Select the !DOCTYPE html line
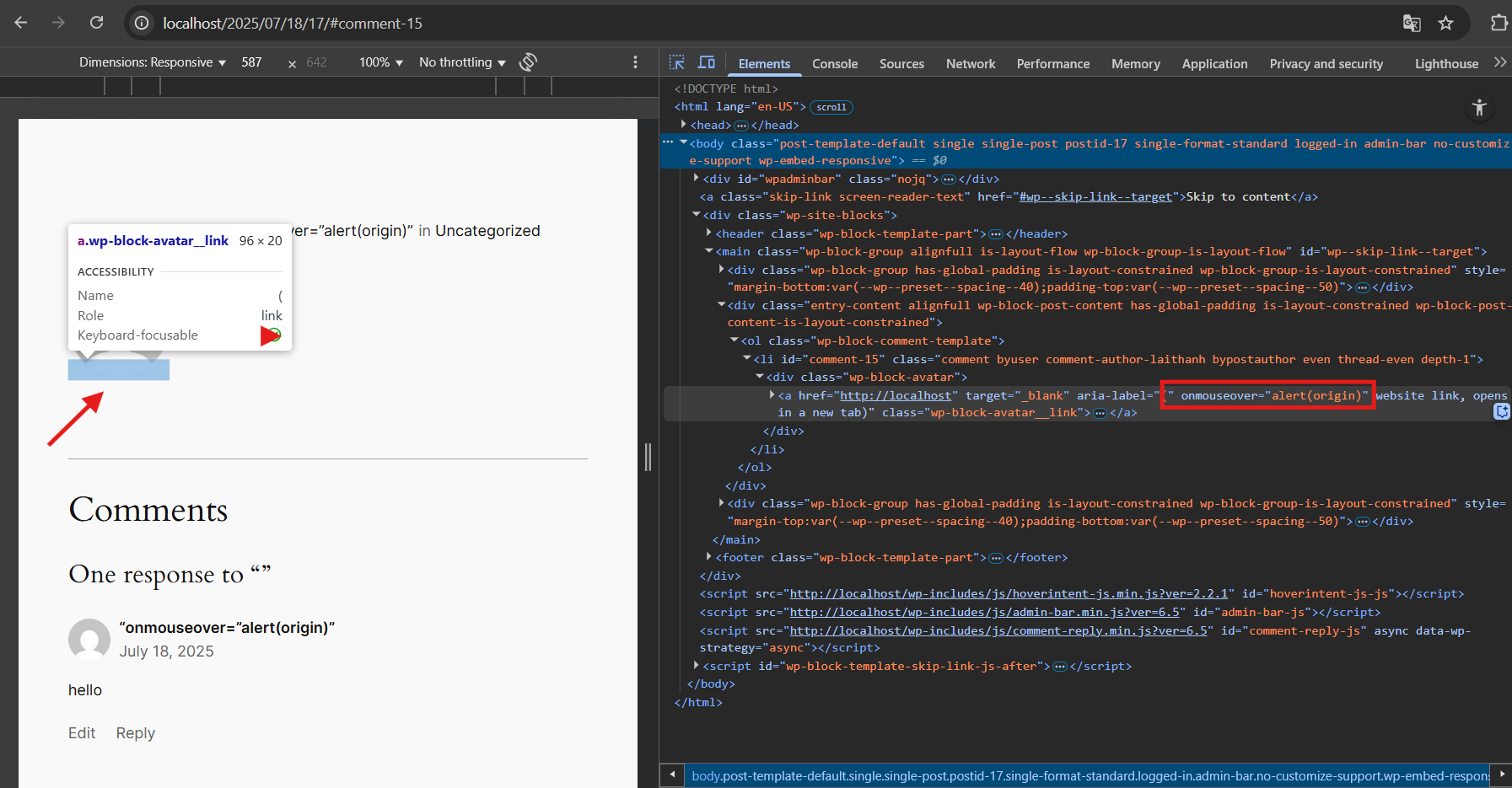Viewport: 1512px width, 788px height. (726, 88)
